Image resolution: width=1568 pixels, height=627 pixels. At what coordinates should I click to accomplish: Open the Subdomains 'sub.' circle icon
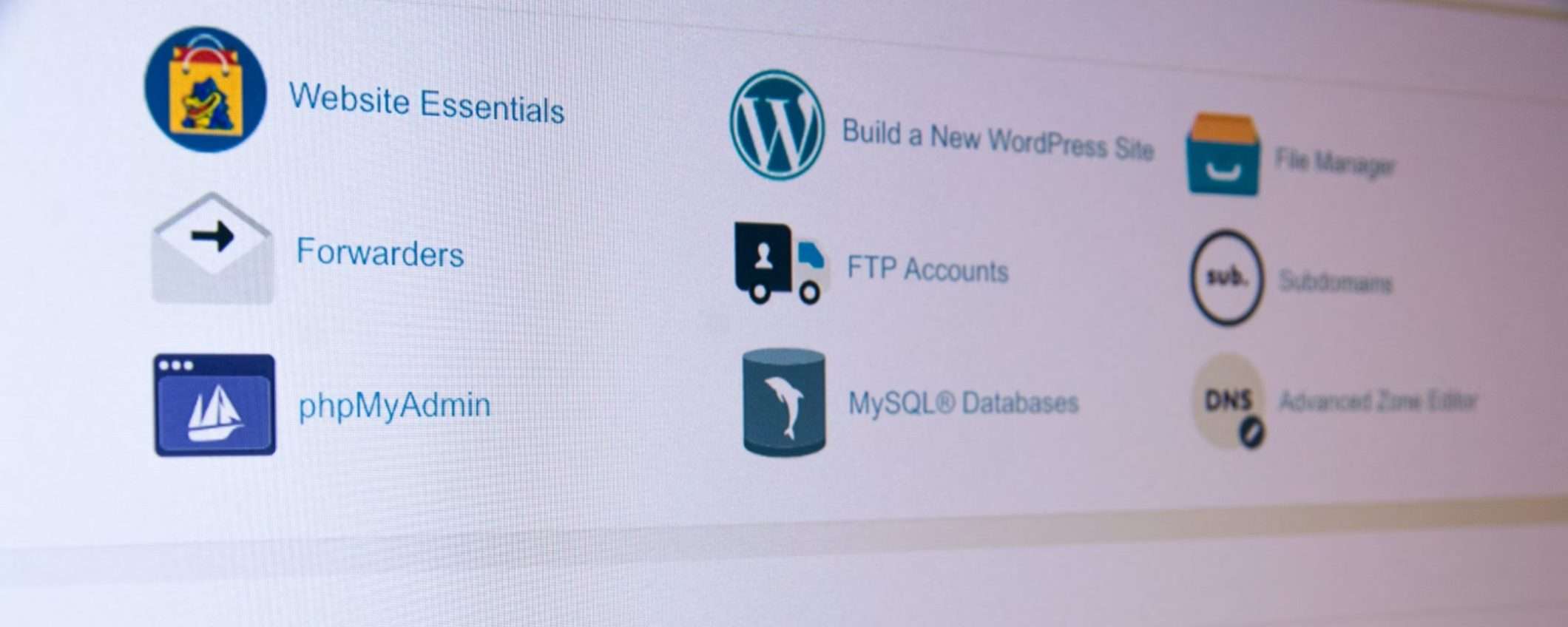[x=1226, y=278]
